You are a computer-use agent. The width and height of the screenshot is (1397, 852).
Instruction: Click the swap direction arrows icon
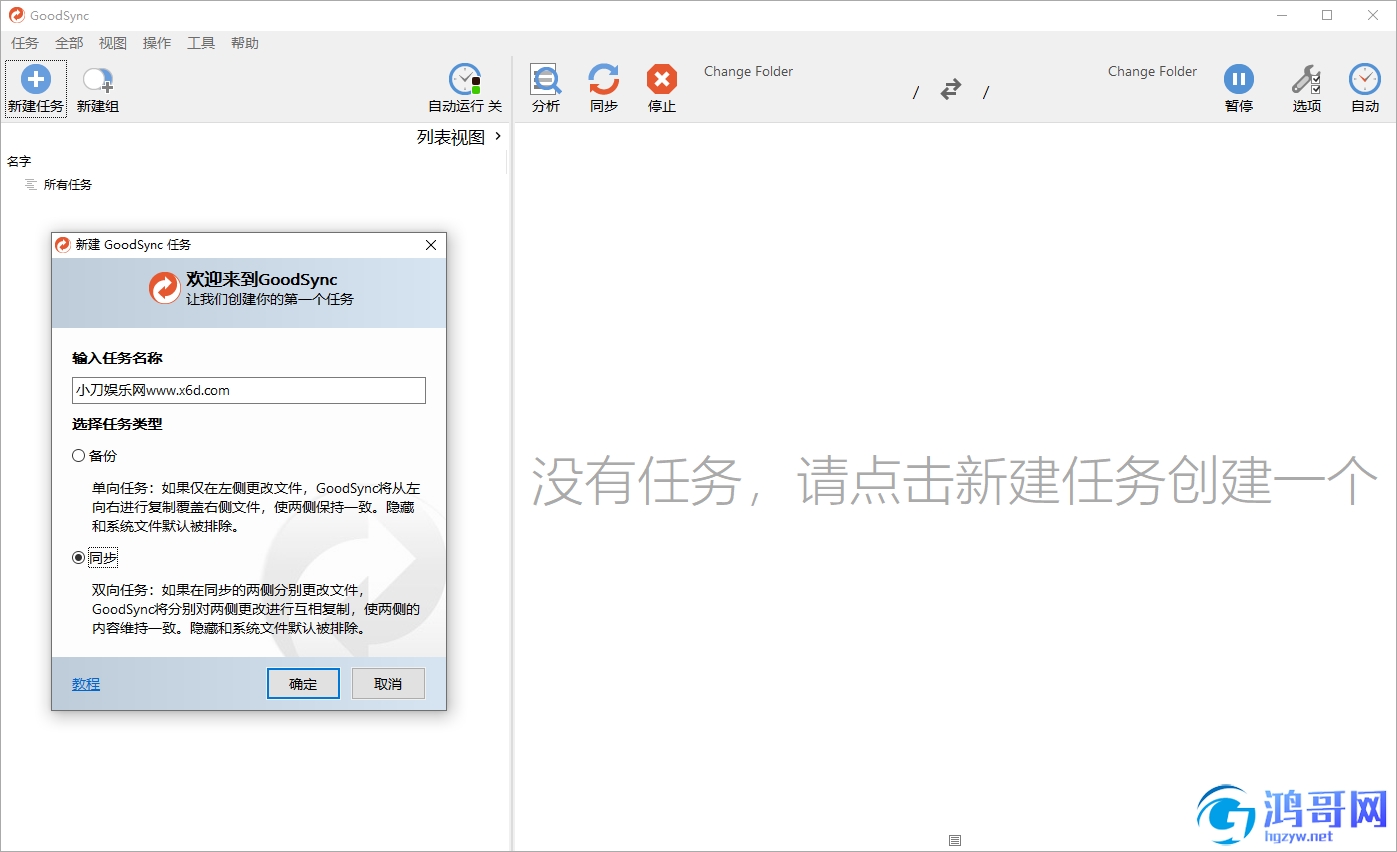tap(951, 90)
